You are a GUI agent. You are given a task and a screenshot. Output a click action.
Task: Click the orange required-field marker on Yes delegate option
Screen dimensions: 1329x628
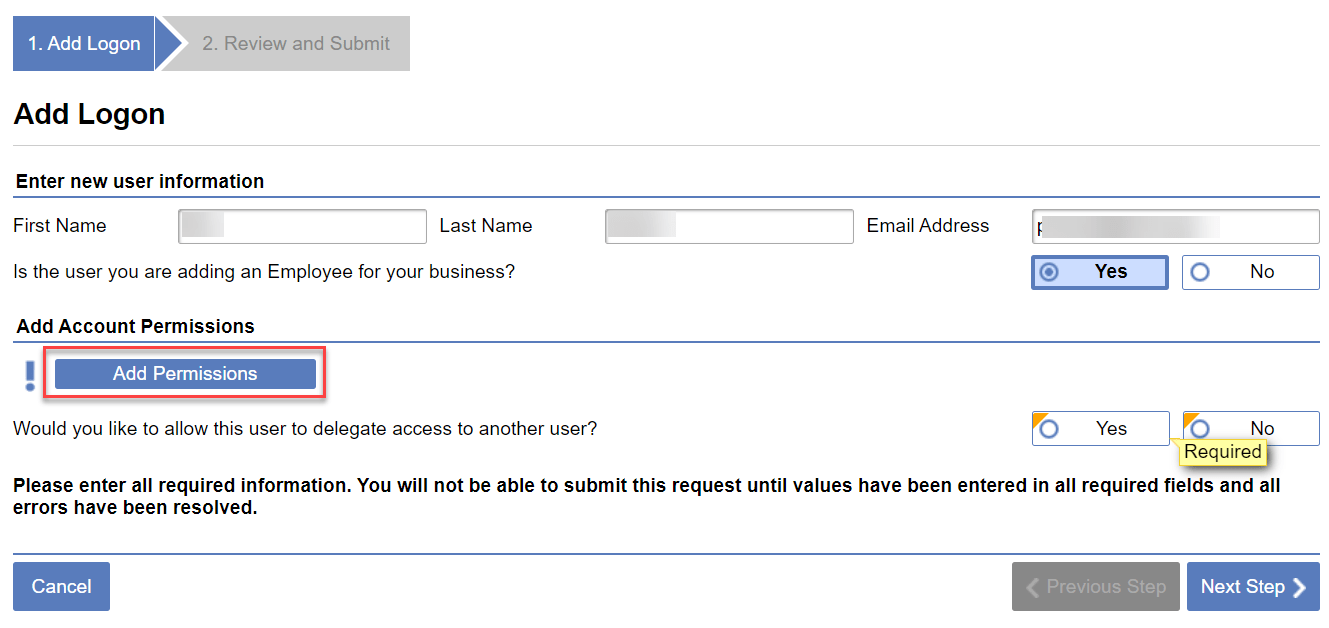(x=1039, y=417)
